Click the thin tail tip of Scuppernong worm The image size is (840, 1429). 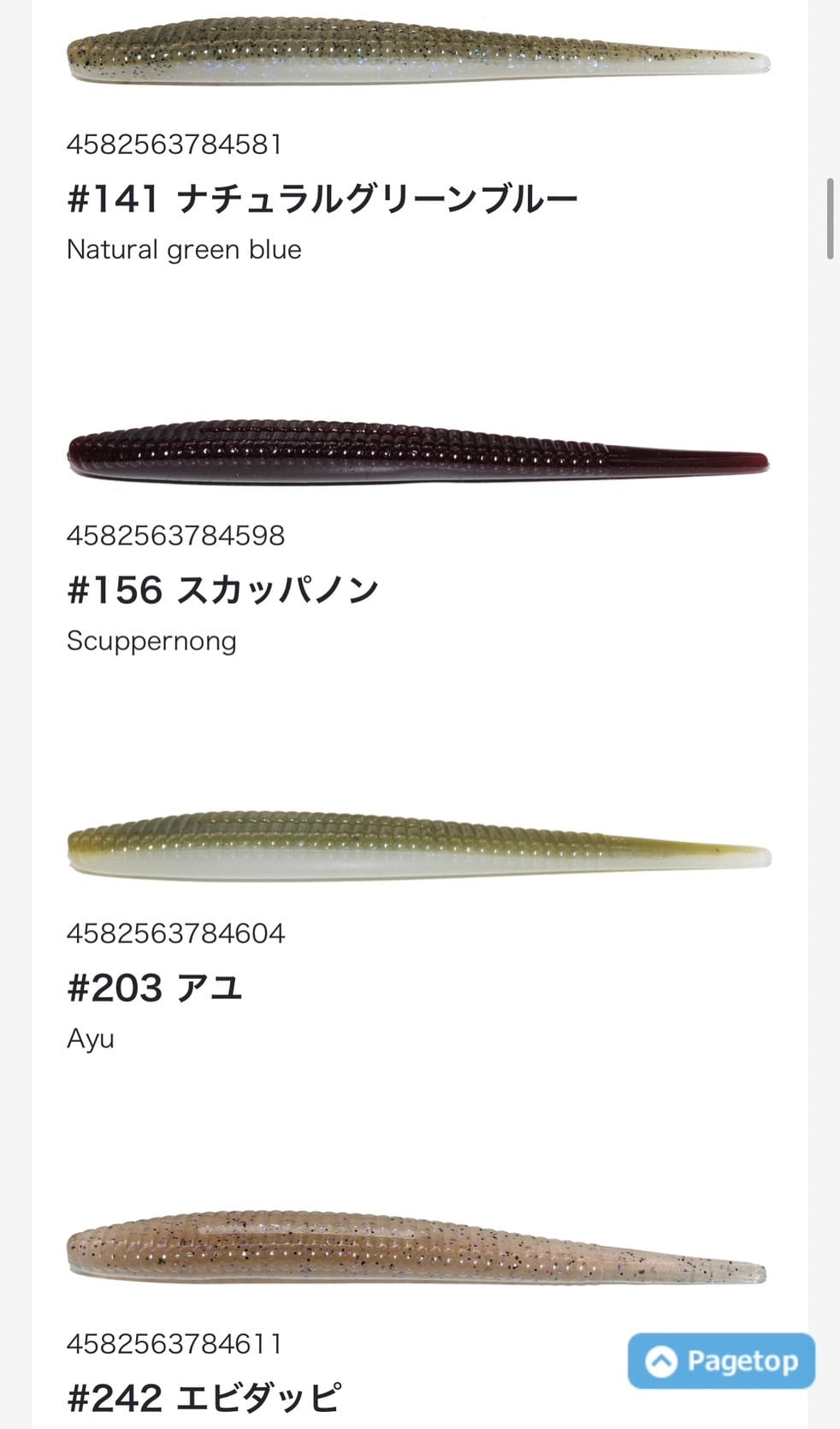[751, 463]
